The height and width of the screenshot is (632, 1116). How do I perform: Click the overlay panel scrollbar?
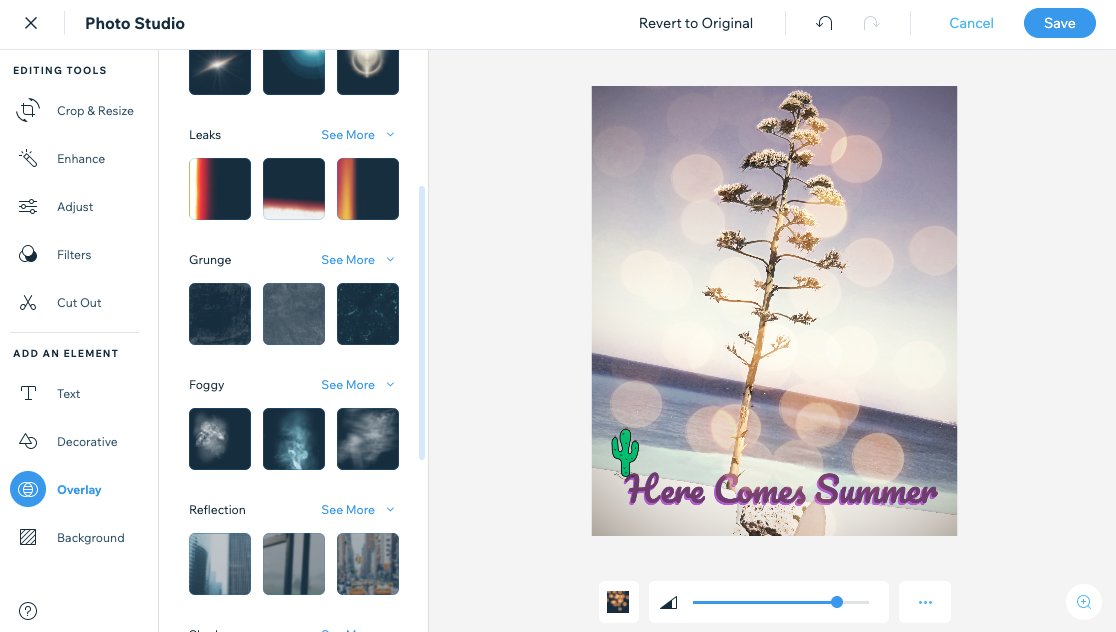pyautogui.click(x=422, y=322)
